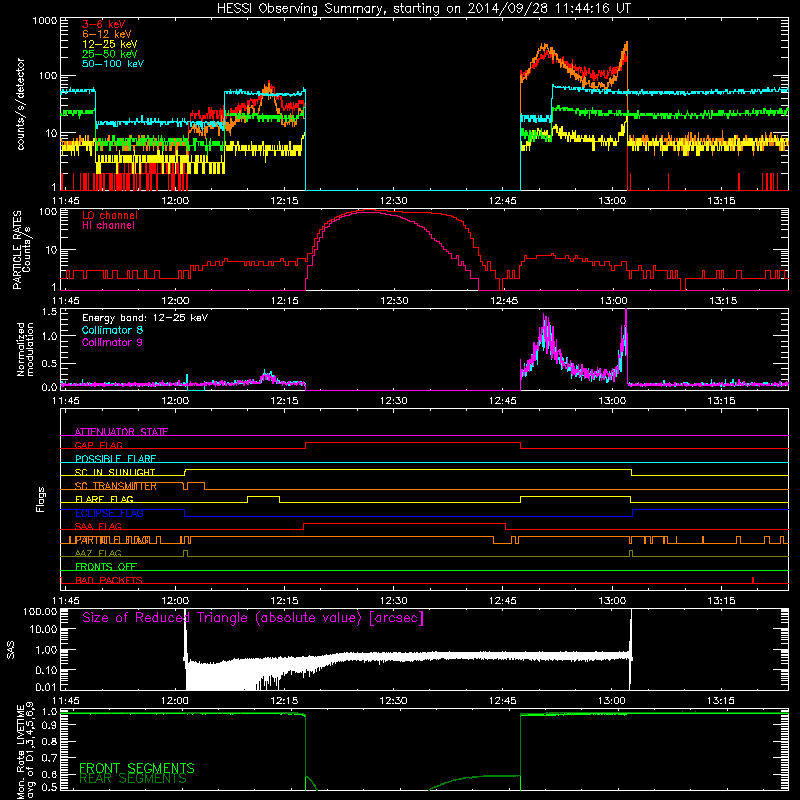Click the 'ATTENUATOR STATE' flag label

pos(121,432)
